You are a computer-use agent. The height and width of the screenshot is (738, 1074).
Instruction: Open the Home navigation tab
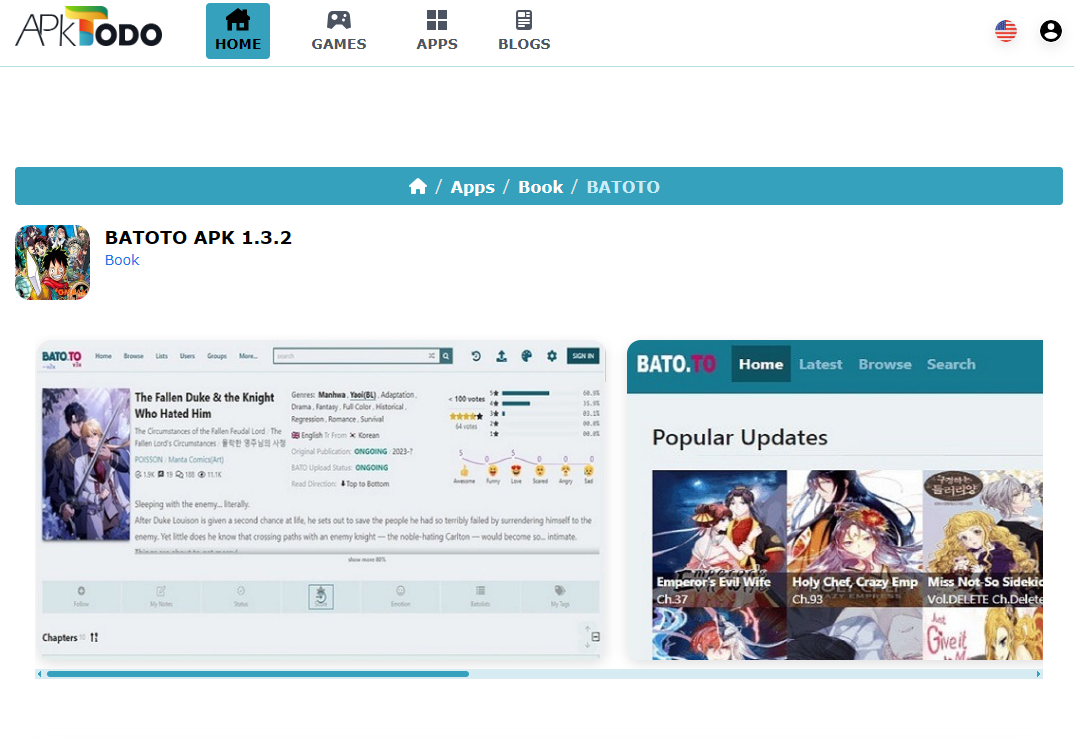coord(238,31)
